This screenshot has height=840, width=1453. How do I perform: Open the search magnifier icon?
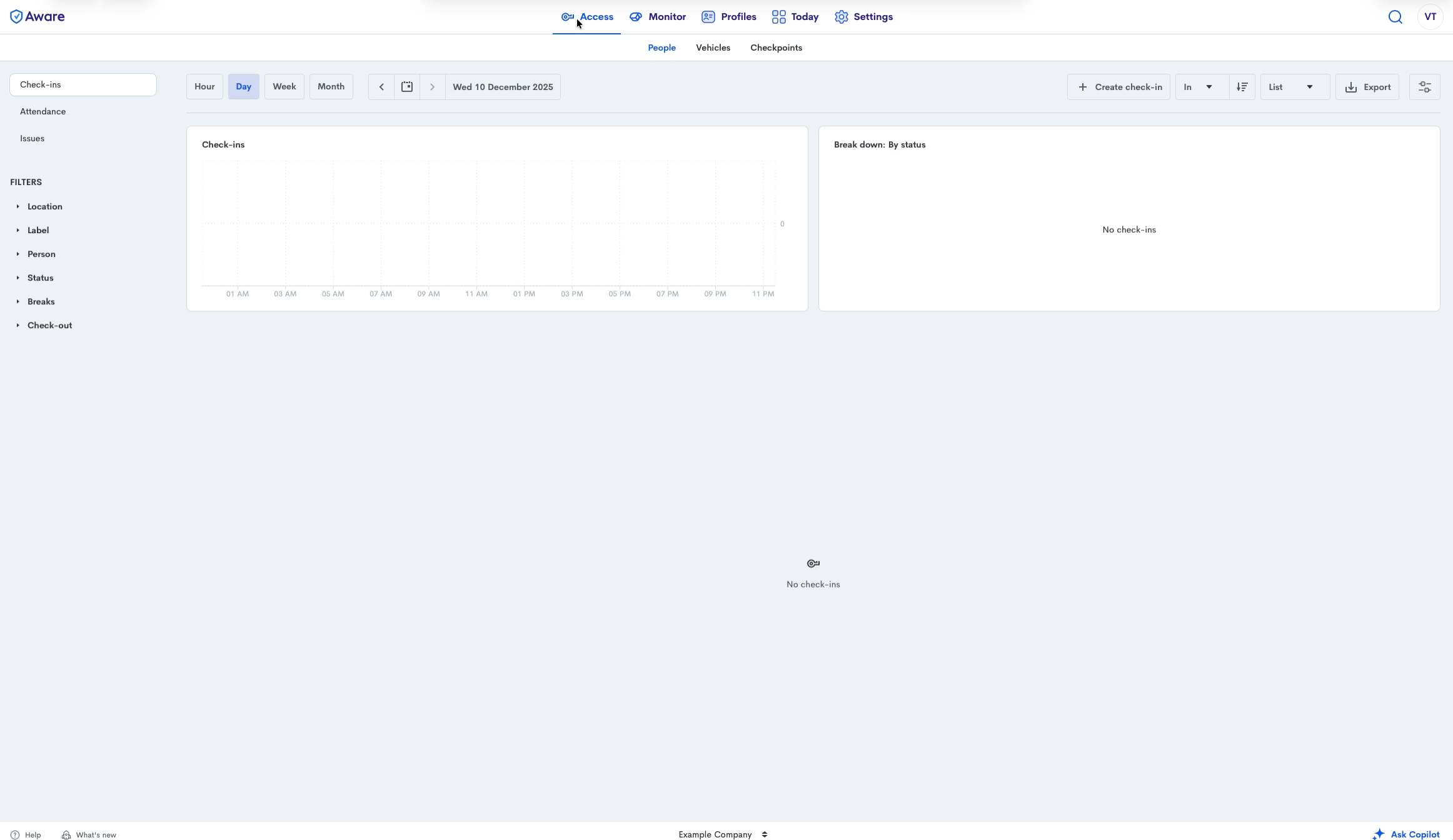point(1395,17)
